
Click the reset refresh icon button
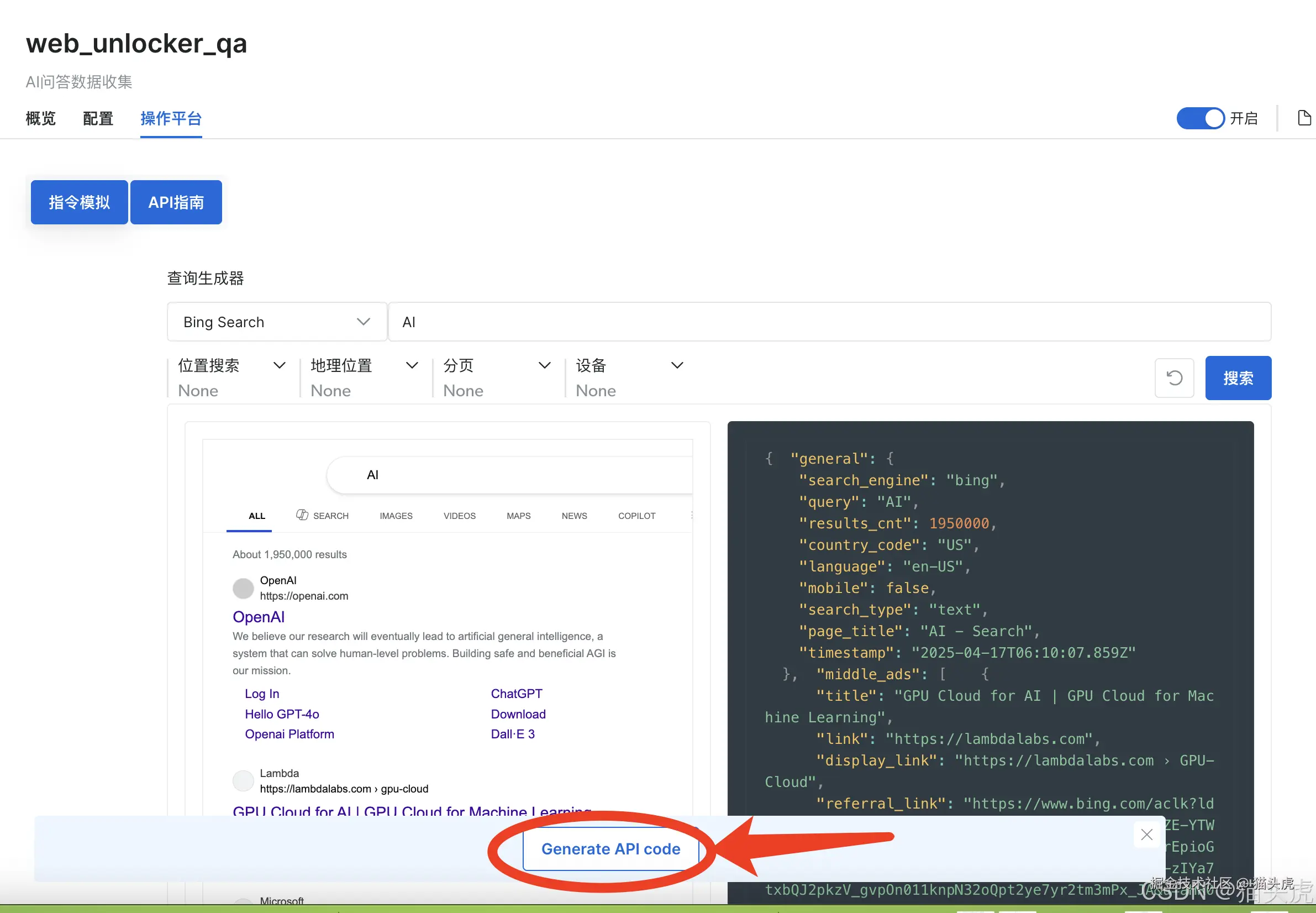pyautogui.click(x=1174, y=378)
